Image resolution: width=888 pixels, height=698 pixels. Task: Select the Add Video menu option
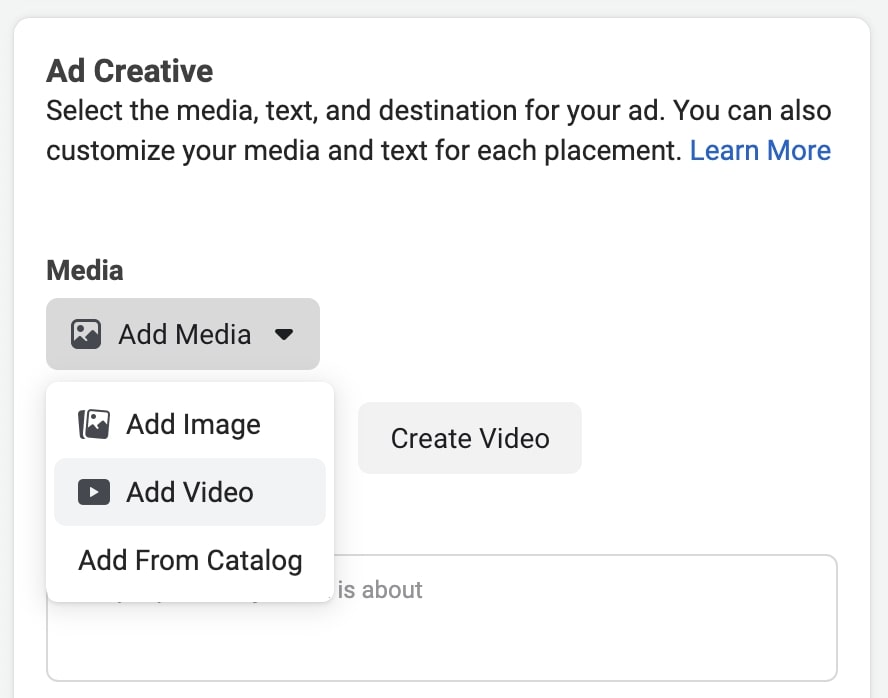tap(190, 492)
